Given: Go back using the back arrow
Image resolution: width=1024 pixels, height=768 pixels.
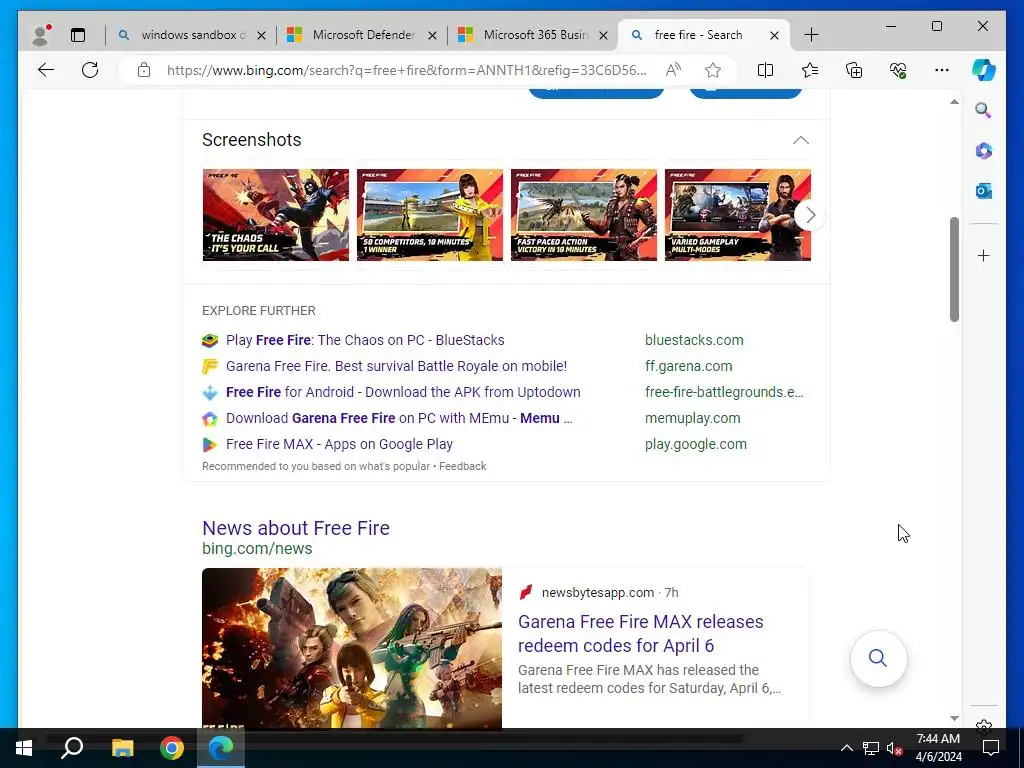Looking at the screenshot, I should coord(46,70).
